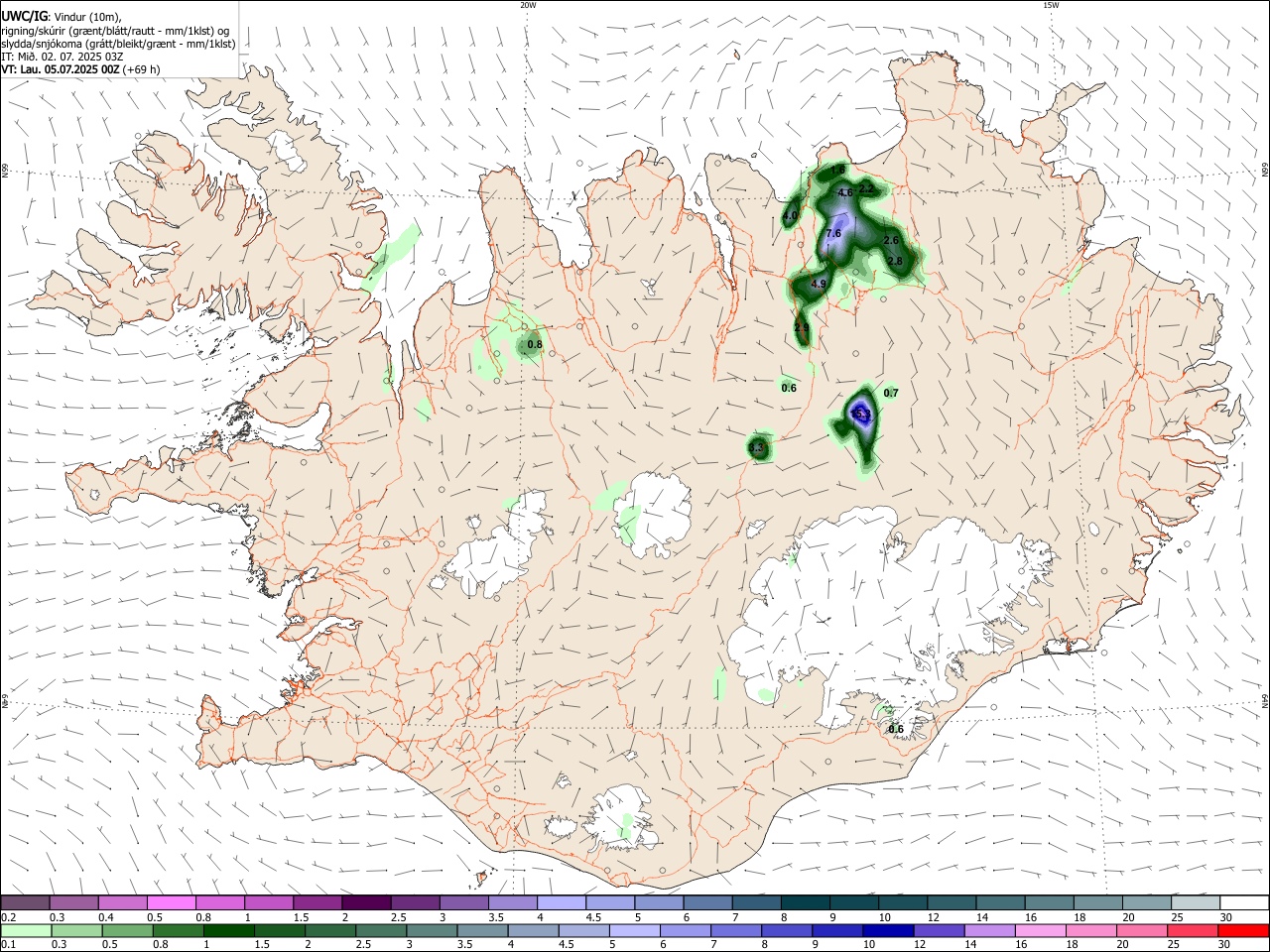Click the 0.7 precipitation value
Image resolution: width=1270 pixels, height=952 pixels.
tap(891, 394)
